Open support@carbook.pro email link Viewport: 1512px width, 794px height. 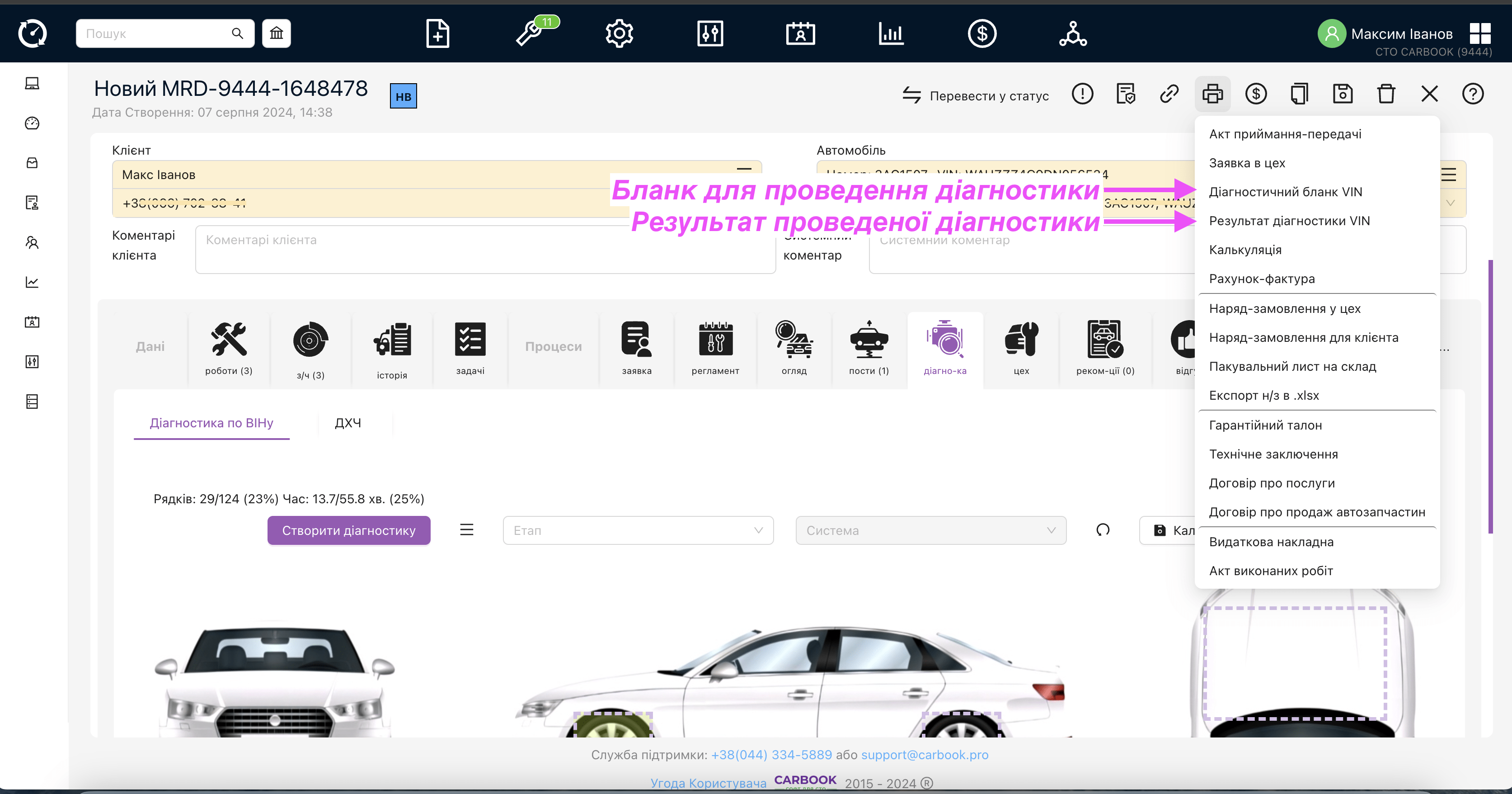click(925, 755)
